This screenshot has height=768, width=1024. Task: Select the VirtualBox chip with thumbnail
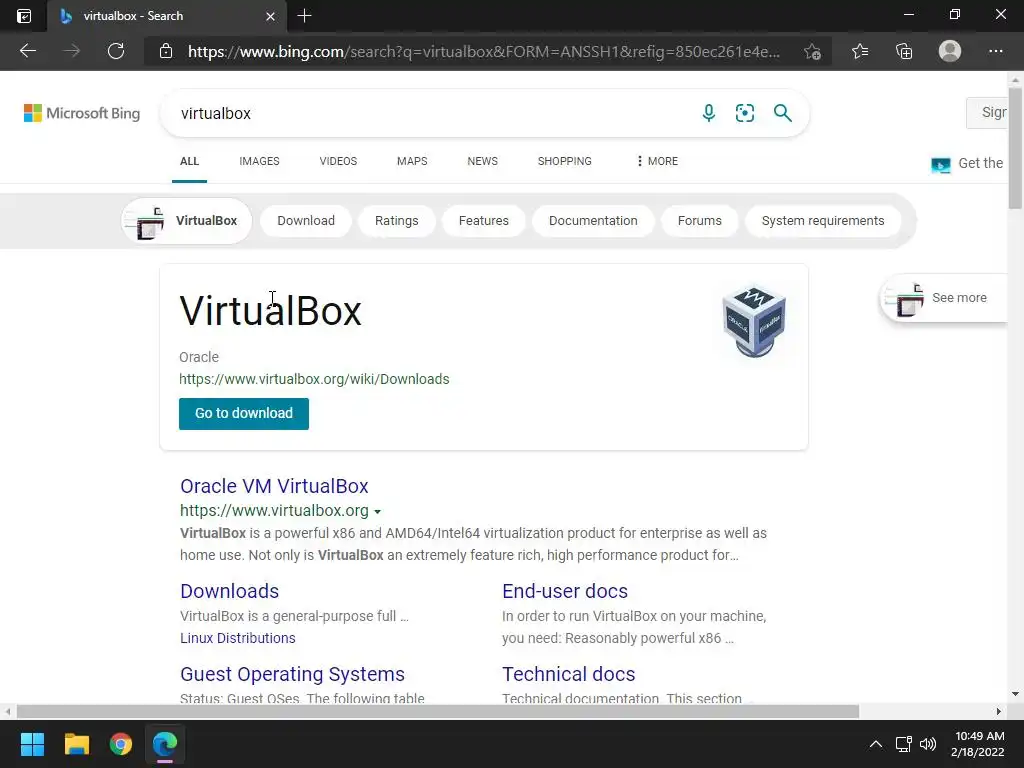[187, 221]
